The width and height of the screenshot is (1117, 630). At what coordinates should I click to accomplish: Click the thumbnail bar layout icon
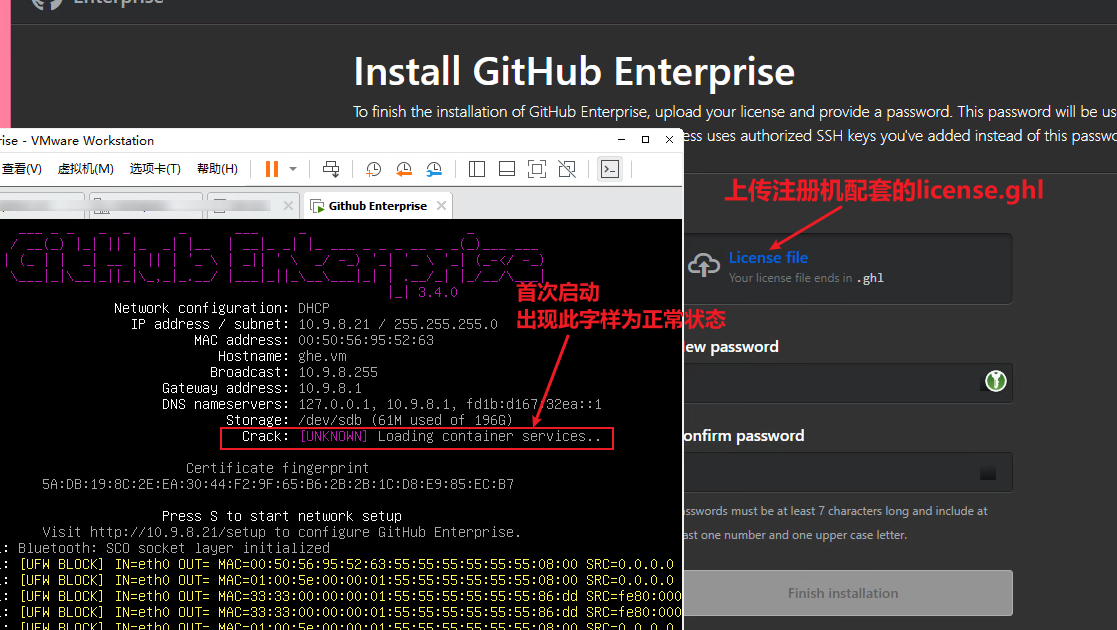tap(507, 169)
